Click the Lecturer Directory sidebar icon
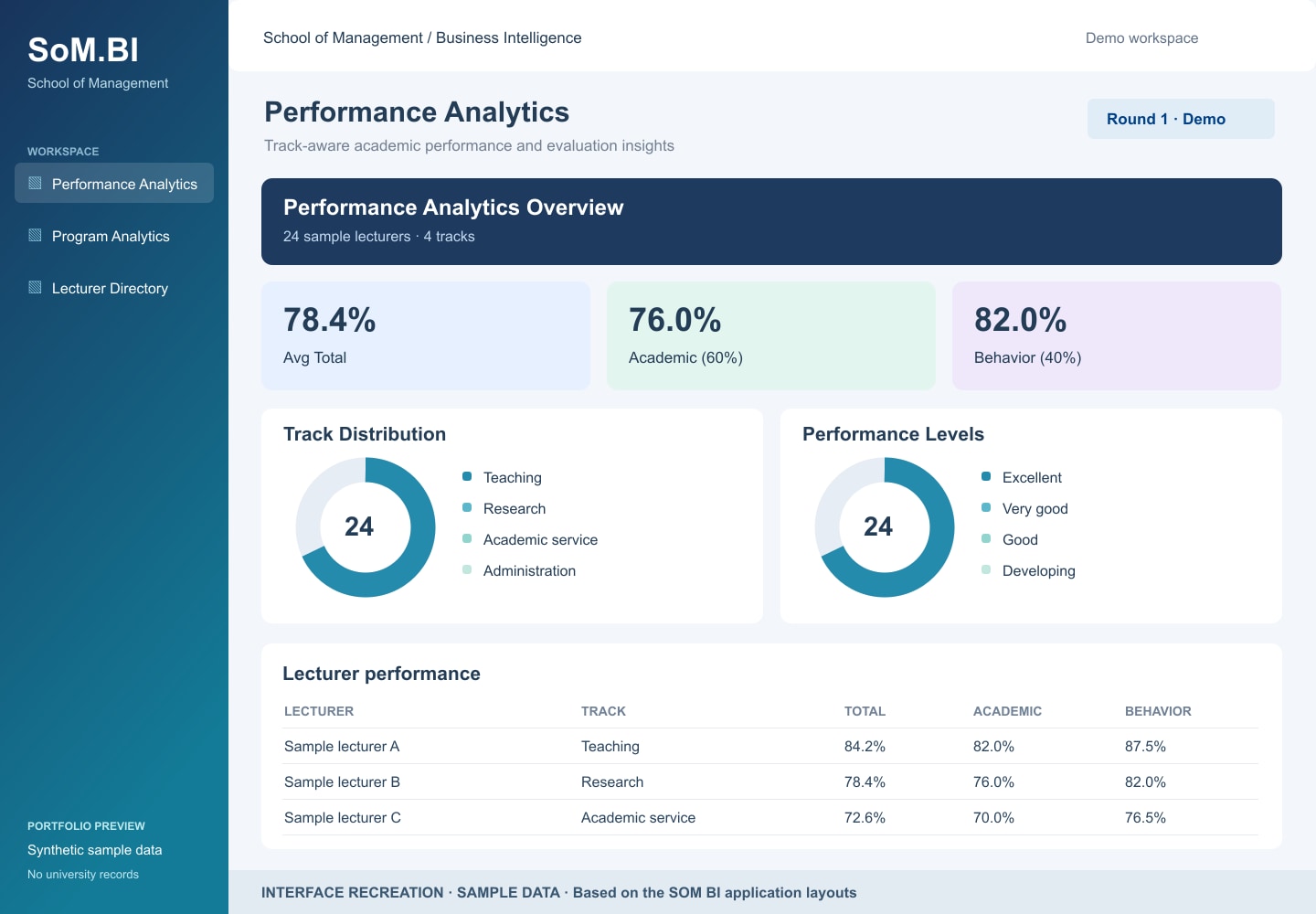This screenshot has height=914, width=1316. 35,287
